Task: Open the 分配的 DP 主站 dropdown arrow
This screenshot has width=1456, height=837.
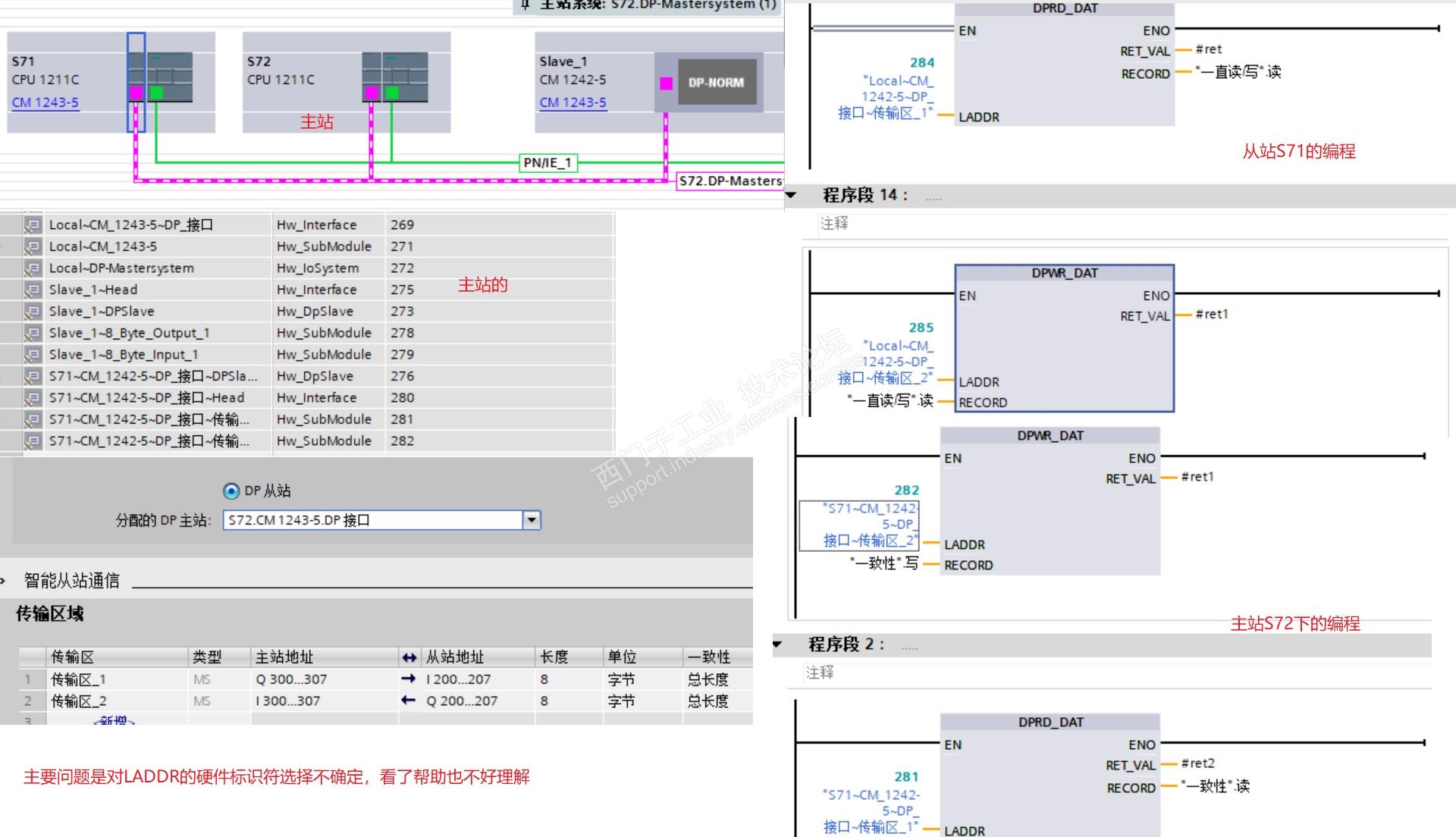Action: click(532, 520)
